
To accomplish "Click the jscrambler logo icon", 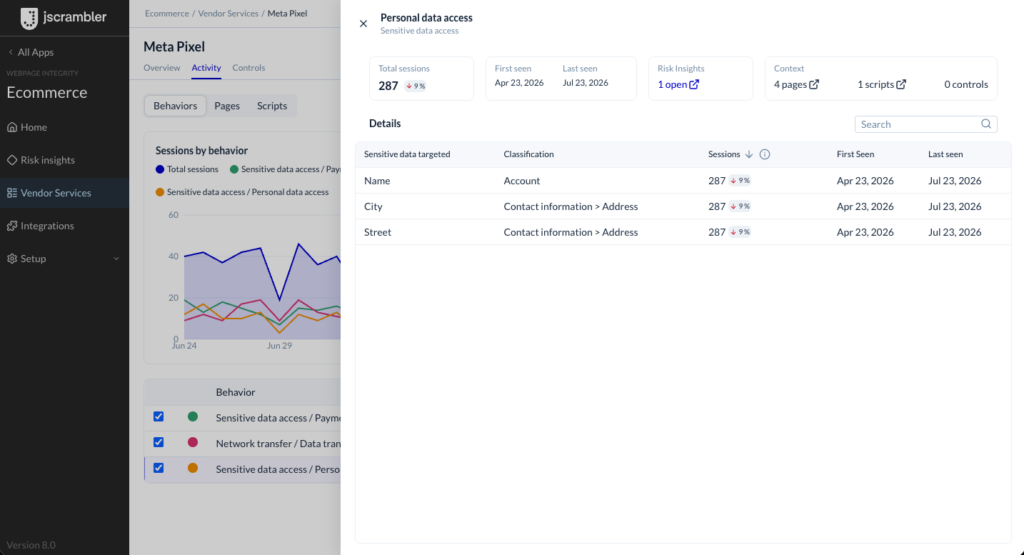I will [x=29, y=18].
